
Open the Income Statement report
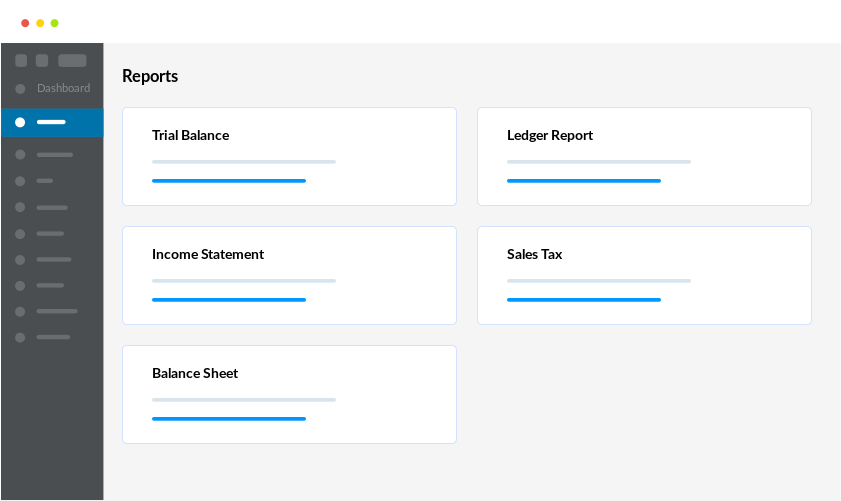point(289,276)
